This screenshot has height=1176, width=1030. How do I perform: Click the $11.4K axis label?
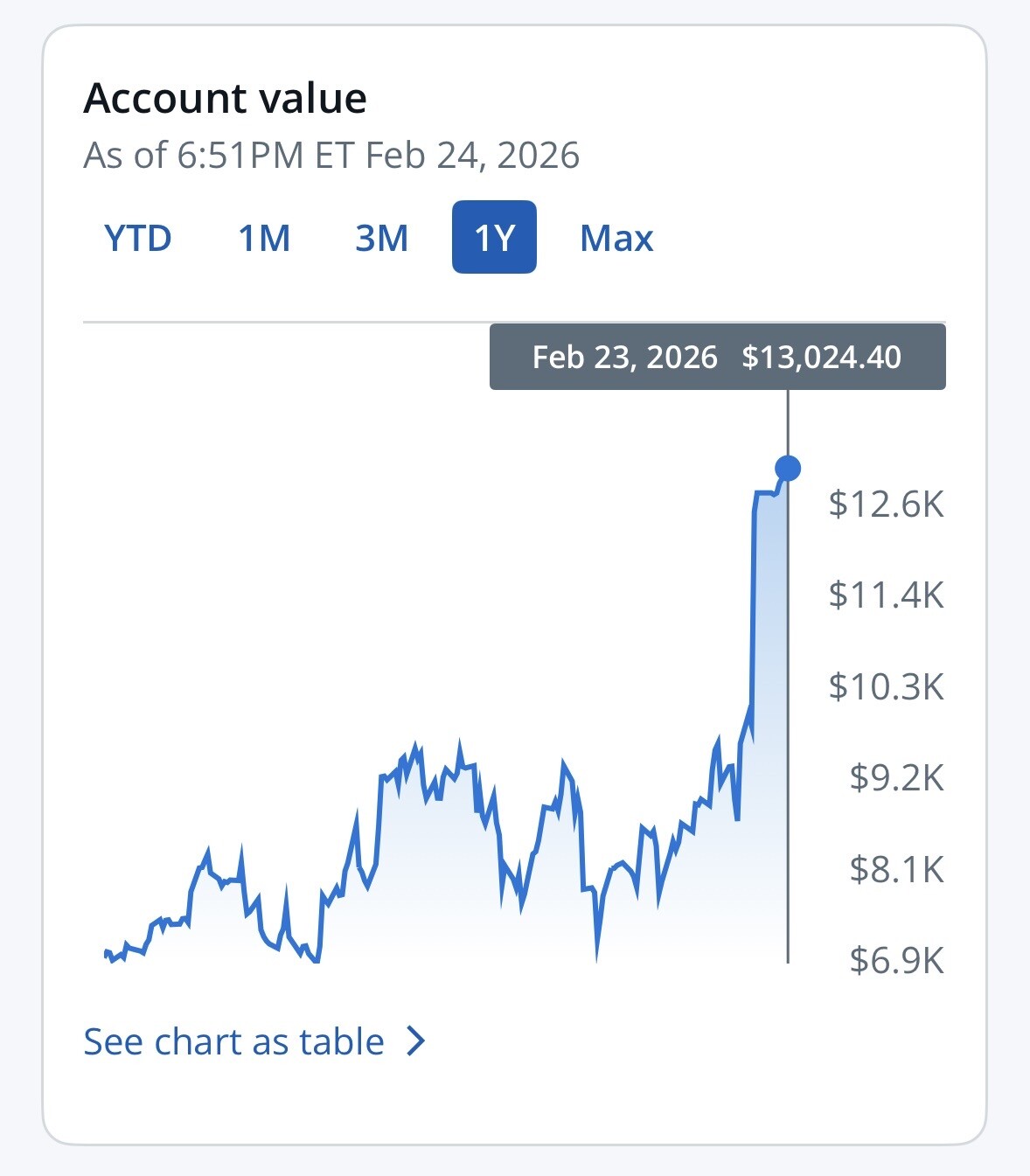[886, 595]
